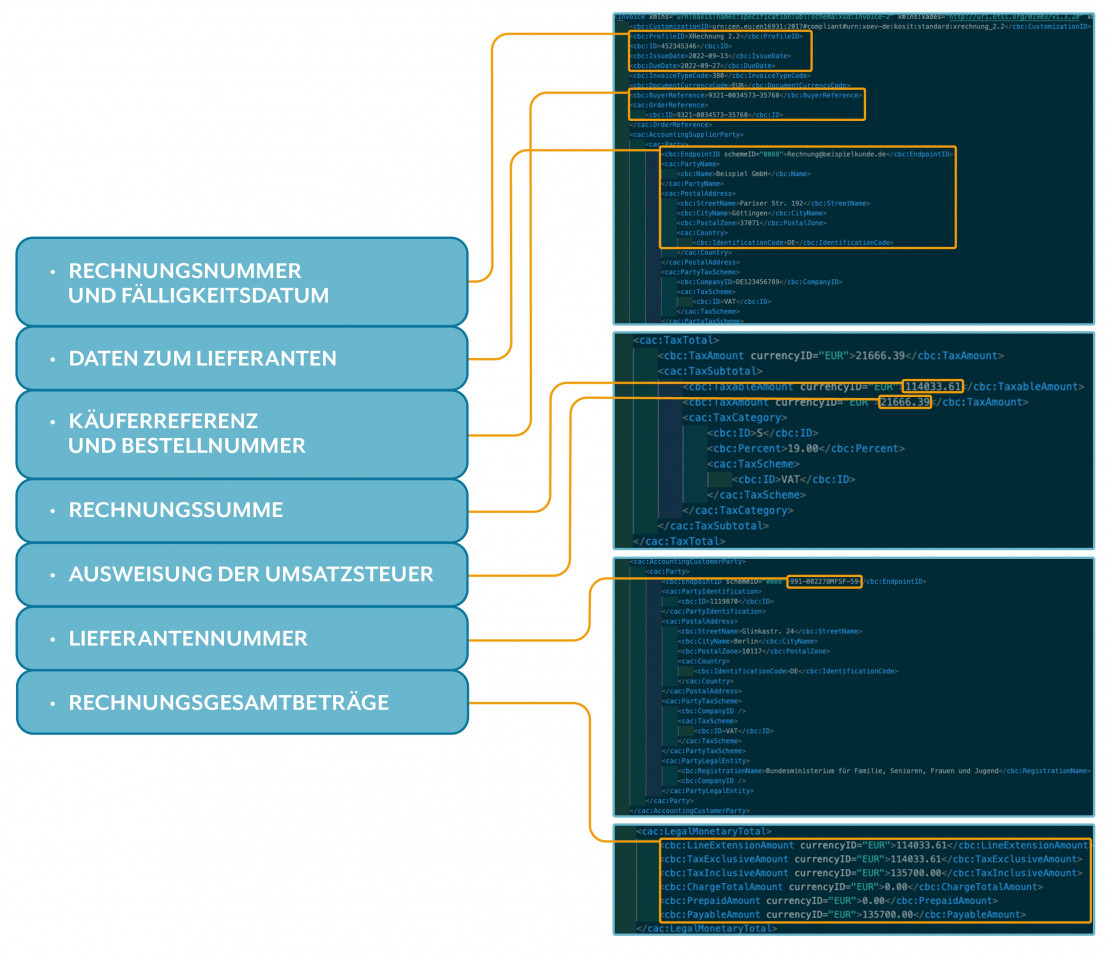1110x958 pixels.
Task: Click the closing cac:TaxTotal tag
Action: point(680,542)
